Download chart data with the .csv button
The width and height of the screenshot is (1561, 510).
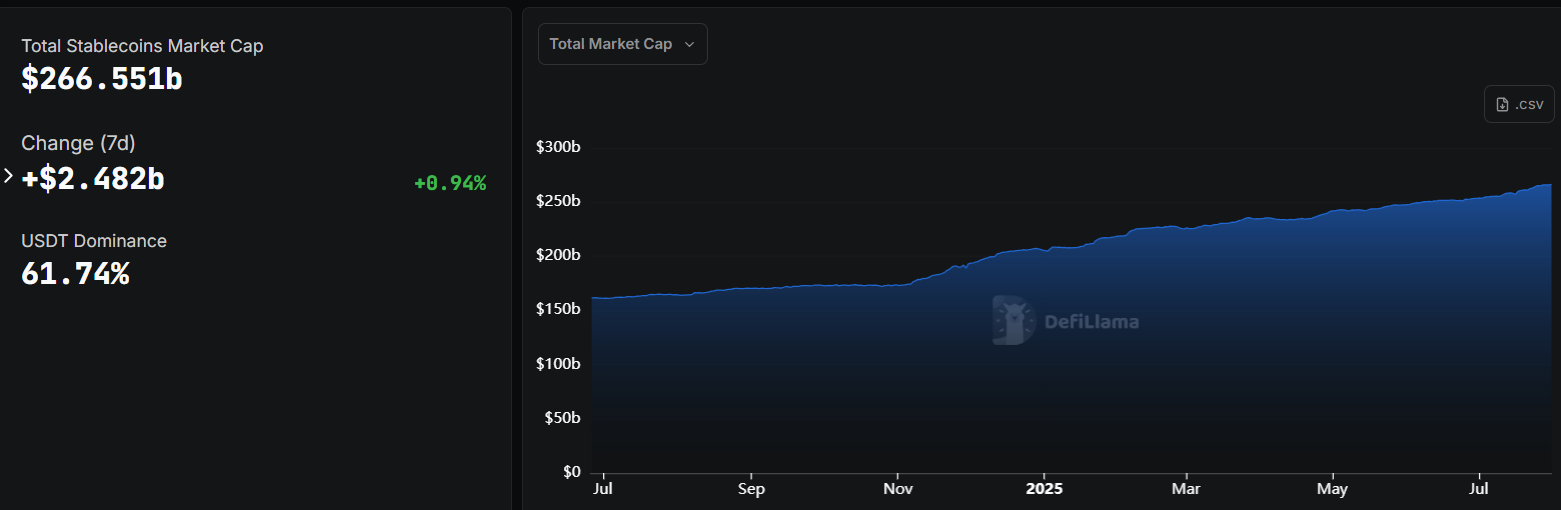(1518, 105)
